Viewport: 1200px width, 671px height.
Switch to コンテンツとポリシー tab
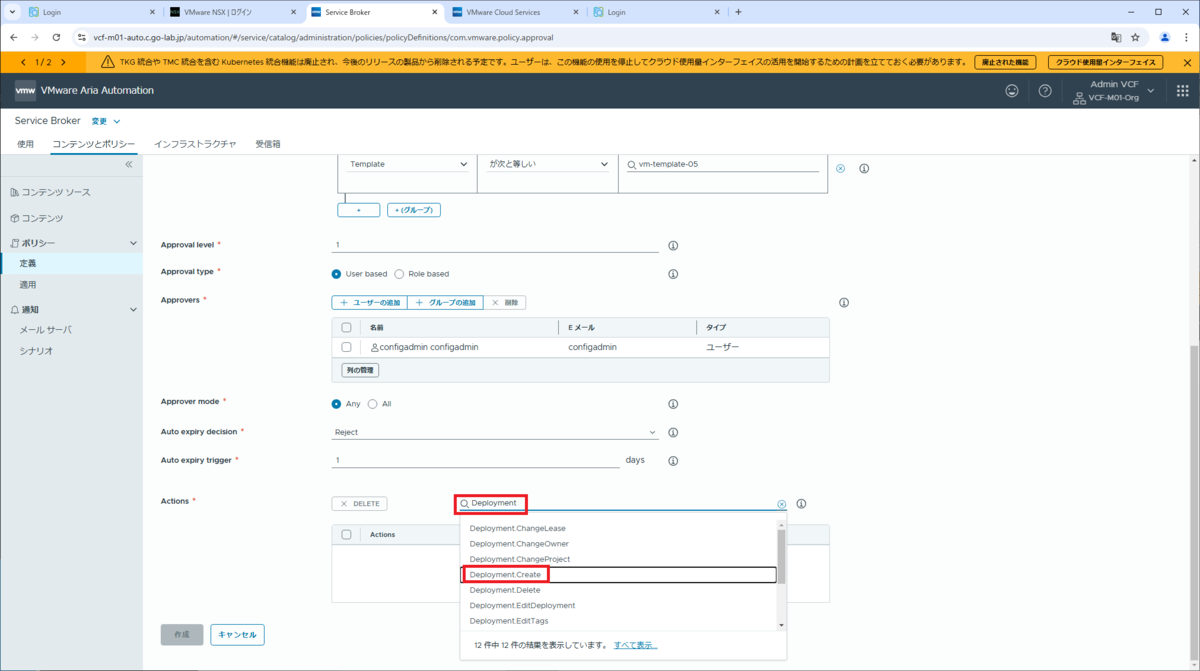point(94,144)
